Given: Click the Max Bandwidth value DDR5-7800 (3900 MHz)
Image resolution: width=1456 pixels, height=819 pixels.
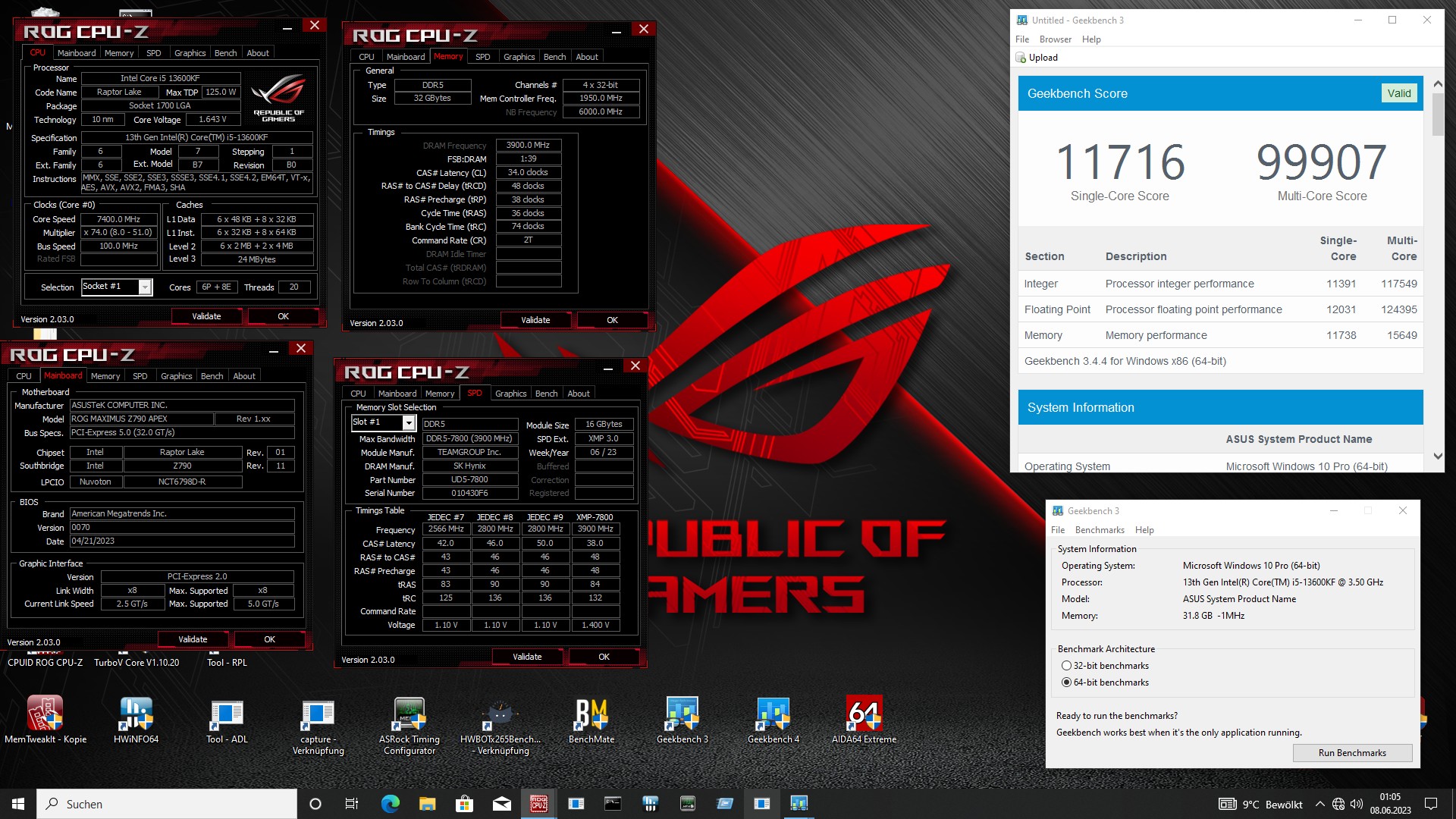Looking at the screenshot, I should click(469, 438).
